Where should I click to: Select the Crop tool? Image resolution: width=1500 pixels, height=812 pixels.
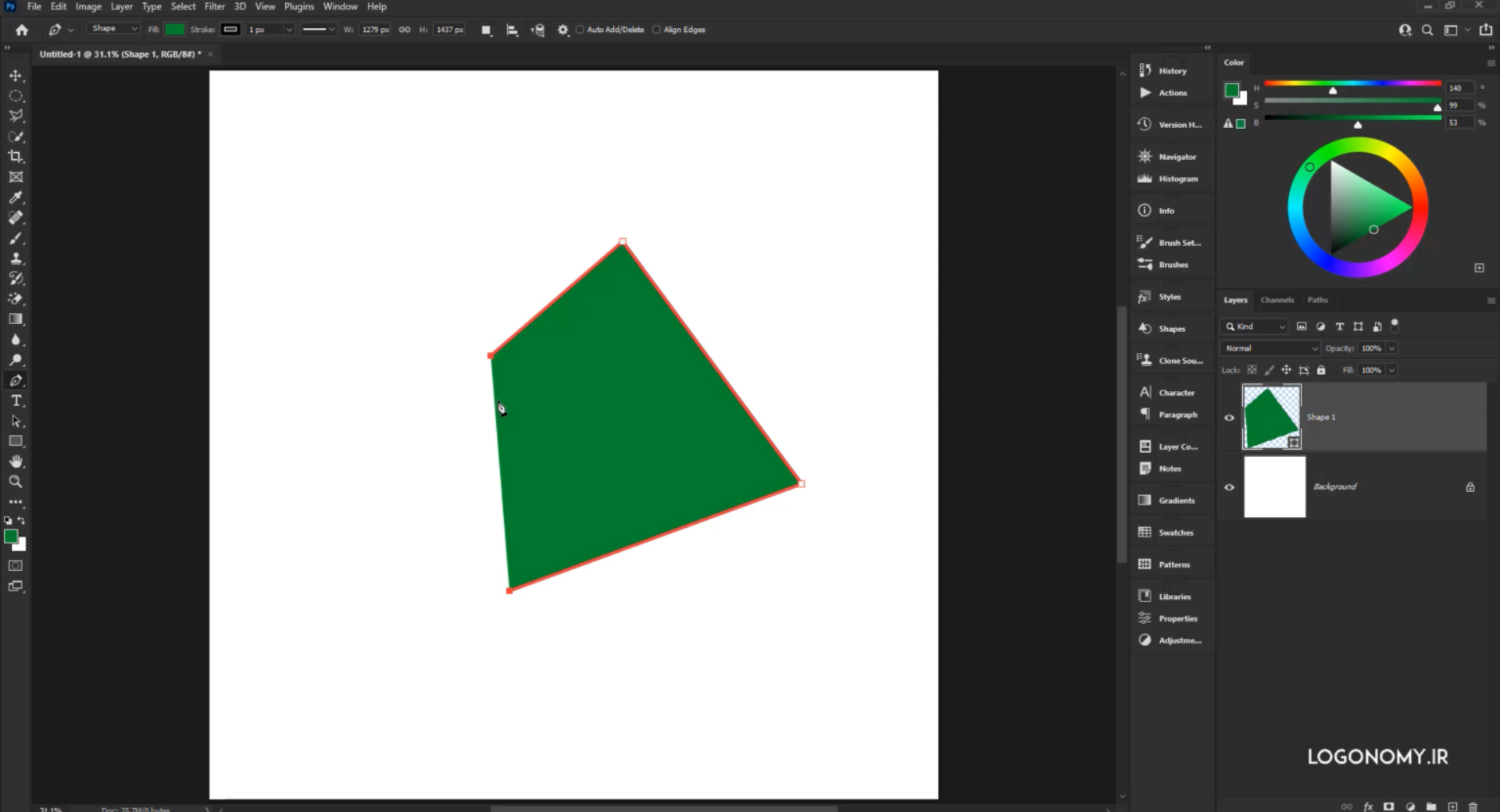coord(16,157)
